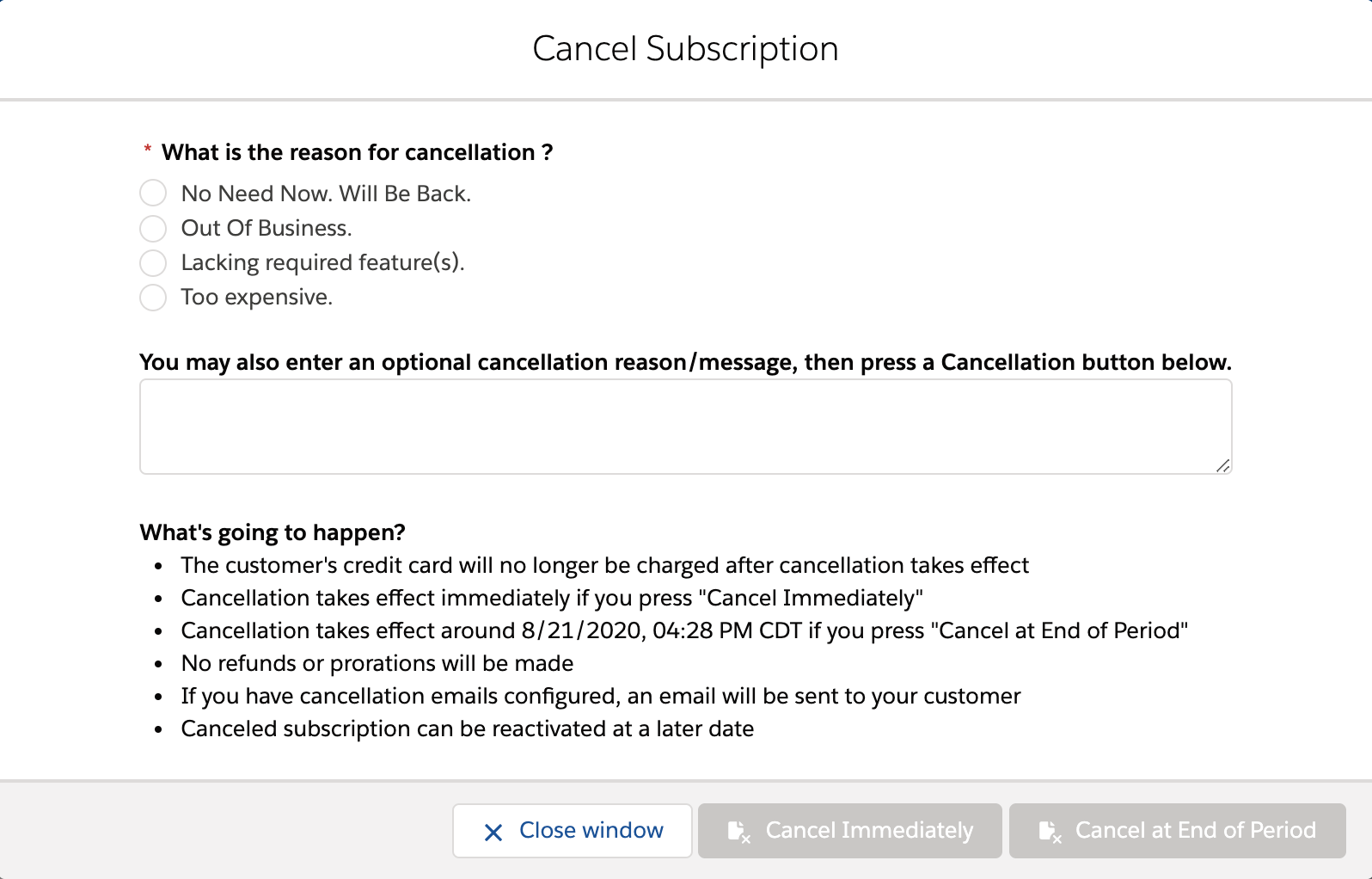Click the "Cancel Subscription" dialog title
Screen dimensions: 1372x879
point(685,49)
